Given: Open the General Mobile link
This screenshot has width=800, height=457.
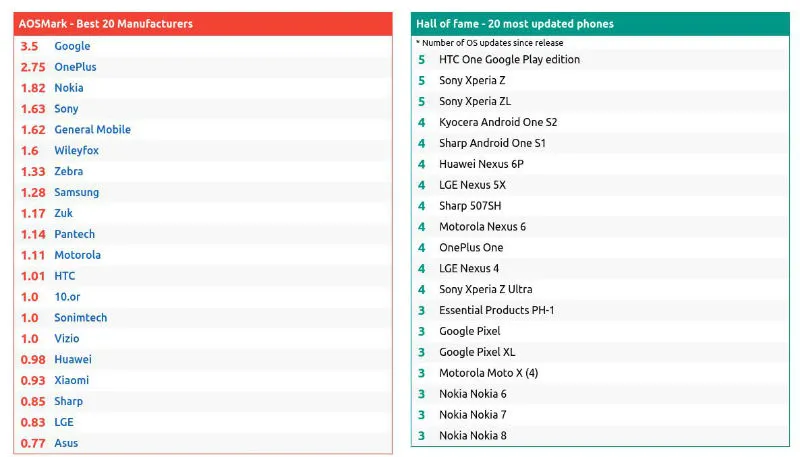Looking at the screenshot, I should [92, 130].
